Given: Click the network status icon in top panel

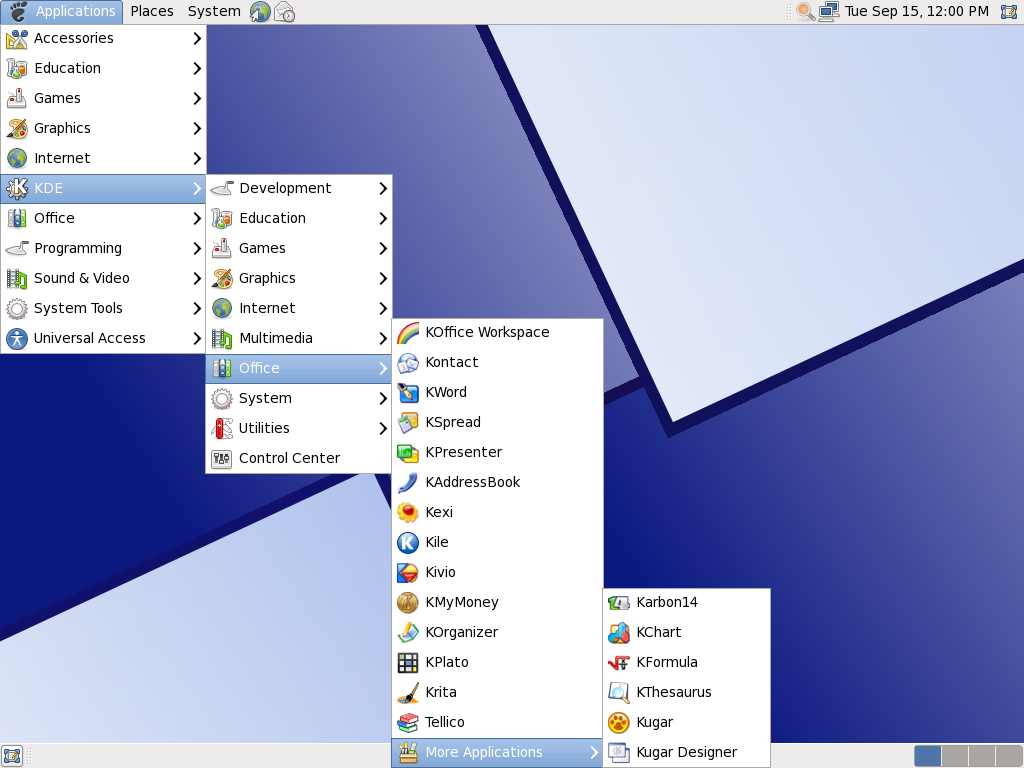Looking at the screenshot, I should [x=829, y=12].
